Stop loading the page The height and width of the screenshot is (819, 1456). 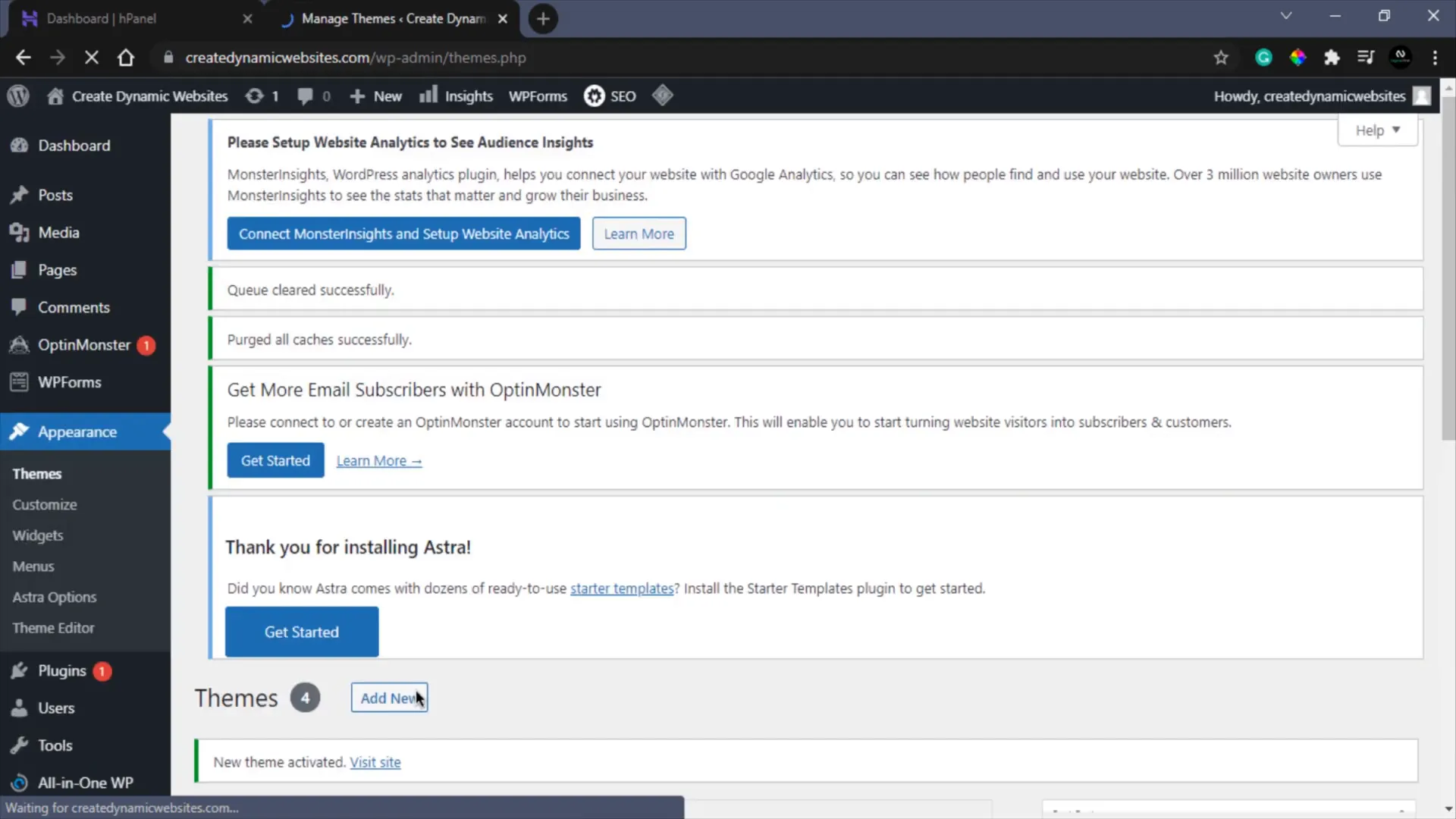(x=92, y=58)
